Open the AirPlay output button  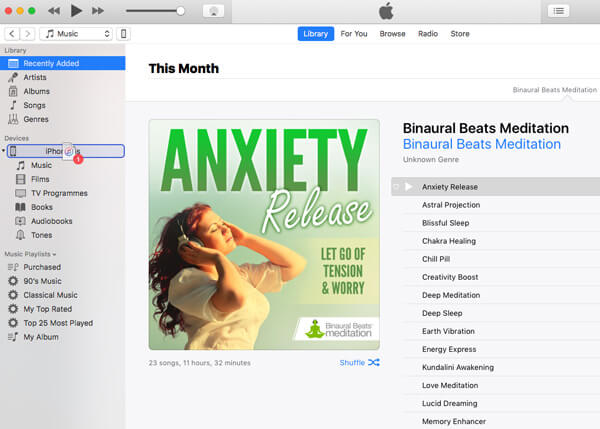[x=214, y=11]
